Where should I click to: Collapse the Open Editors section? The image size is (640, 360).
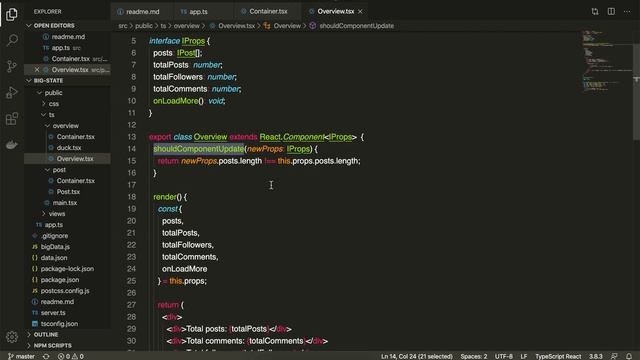click(x=54, y=25)
